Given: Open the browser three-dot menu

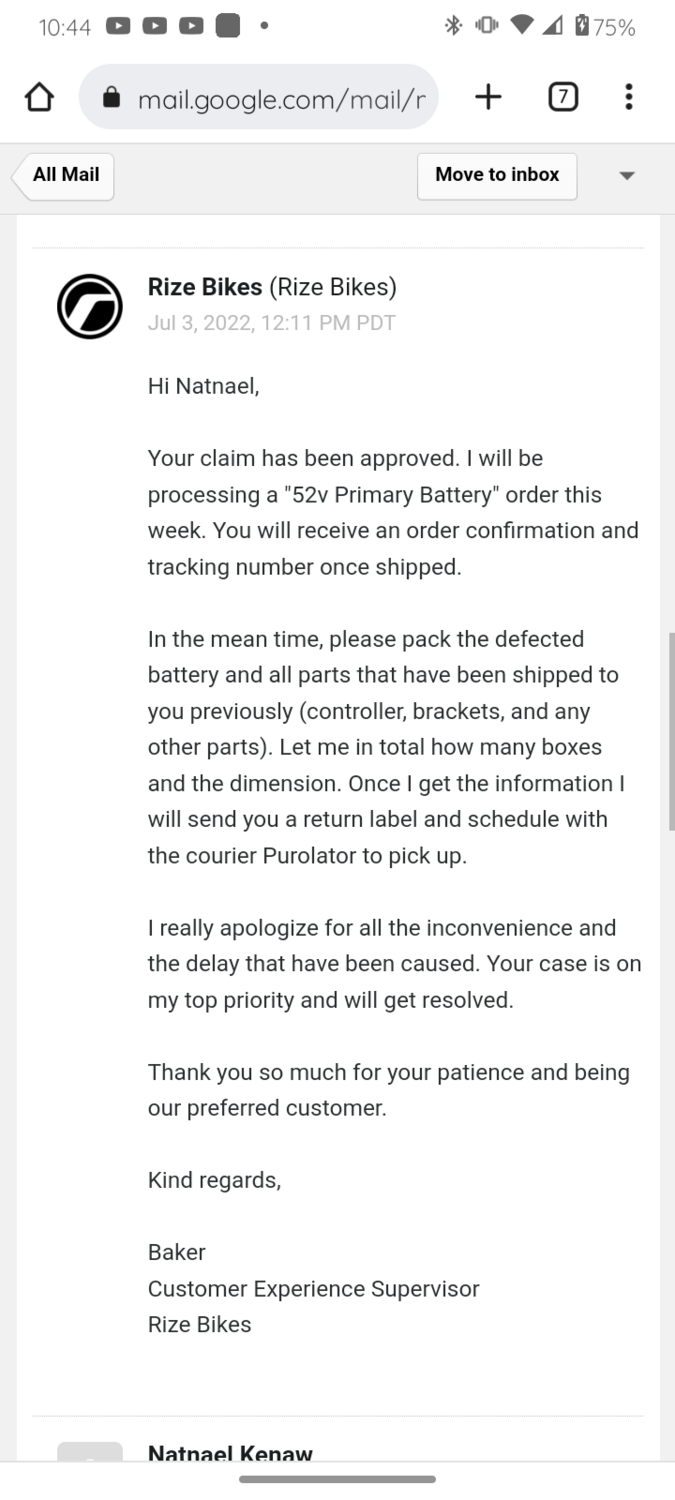Looking at the screenshot, I should (x=628, y=97).
